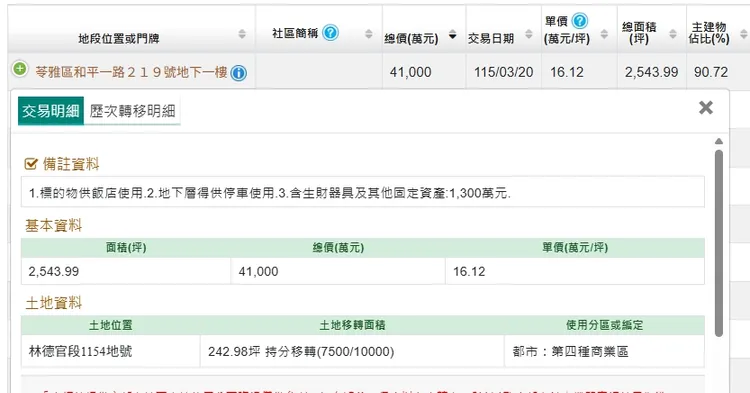Click the detail panel scrollbar thumb
750x393 pixels.
point(718,243)
